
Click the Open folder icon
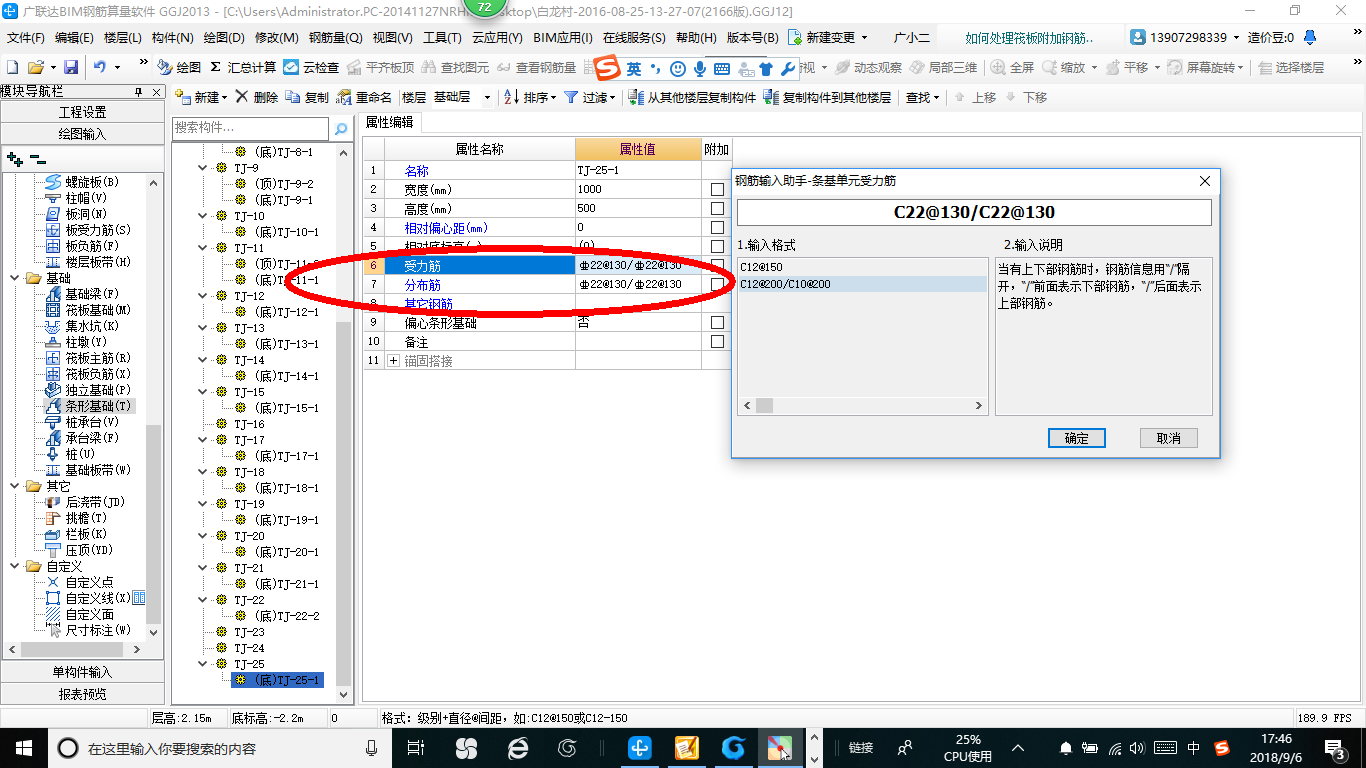coord(35,67)
